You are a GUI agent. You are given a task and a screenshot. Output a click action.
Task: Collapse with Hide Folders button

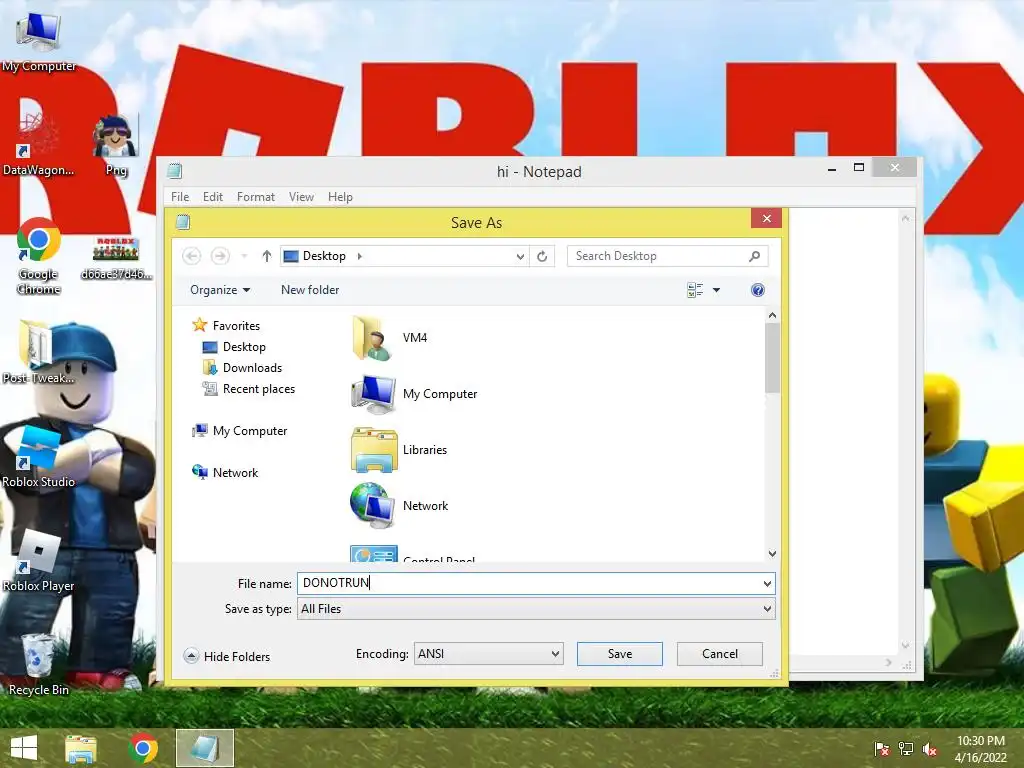tap(227, 656)
